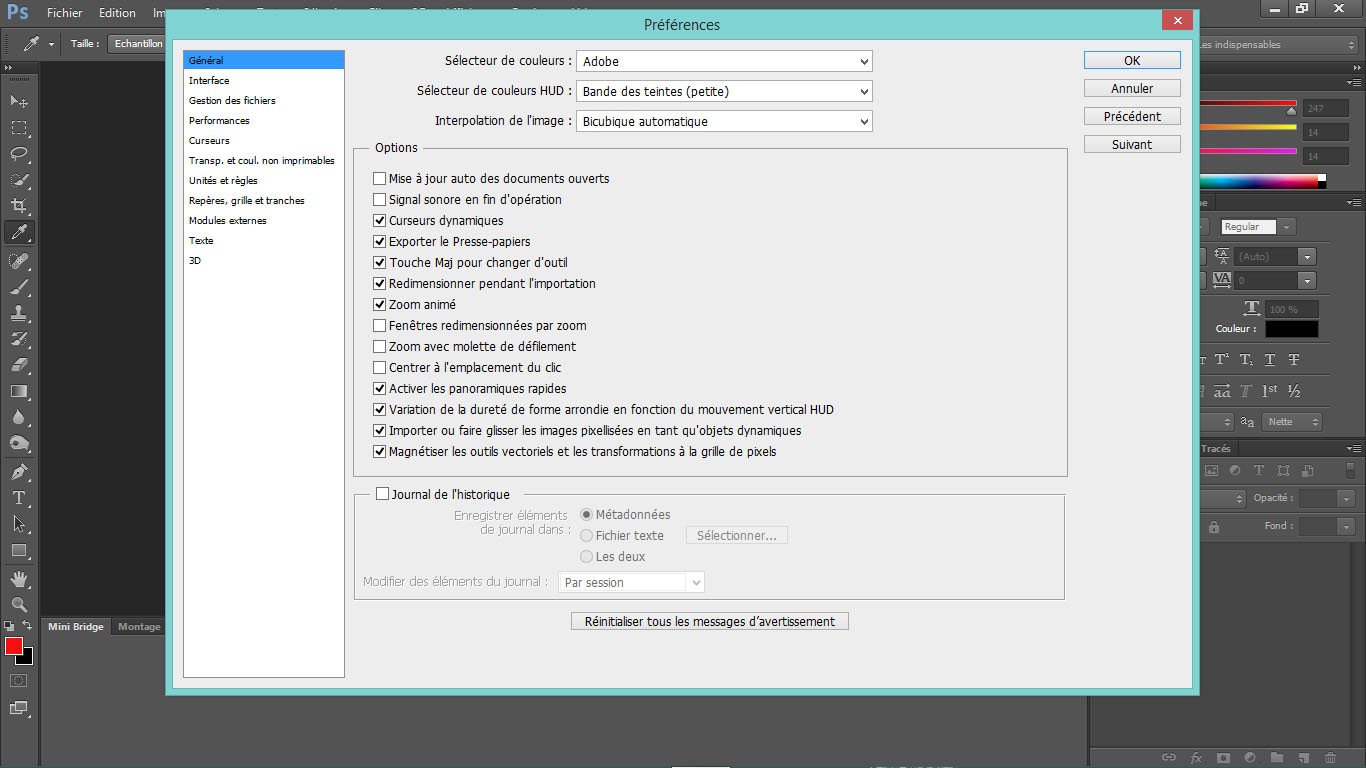This screenshot has width=1366, height=768.
Task: Select the Rectangular Marquee tool
Action: [19, 128]
